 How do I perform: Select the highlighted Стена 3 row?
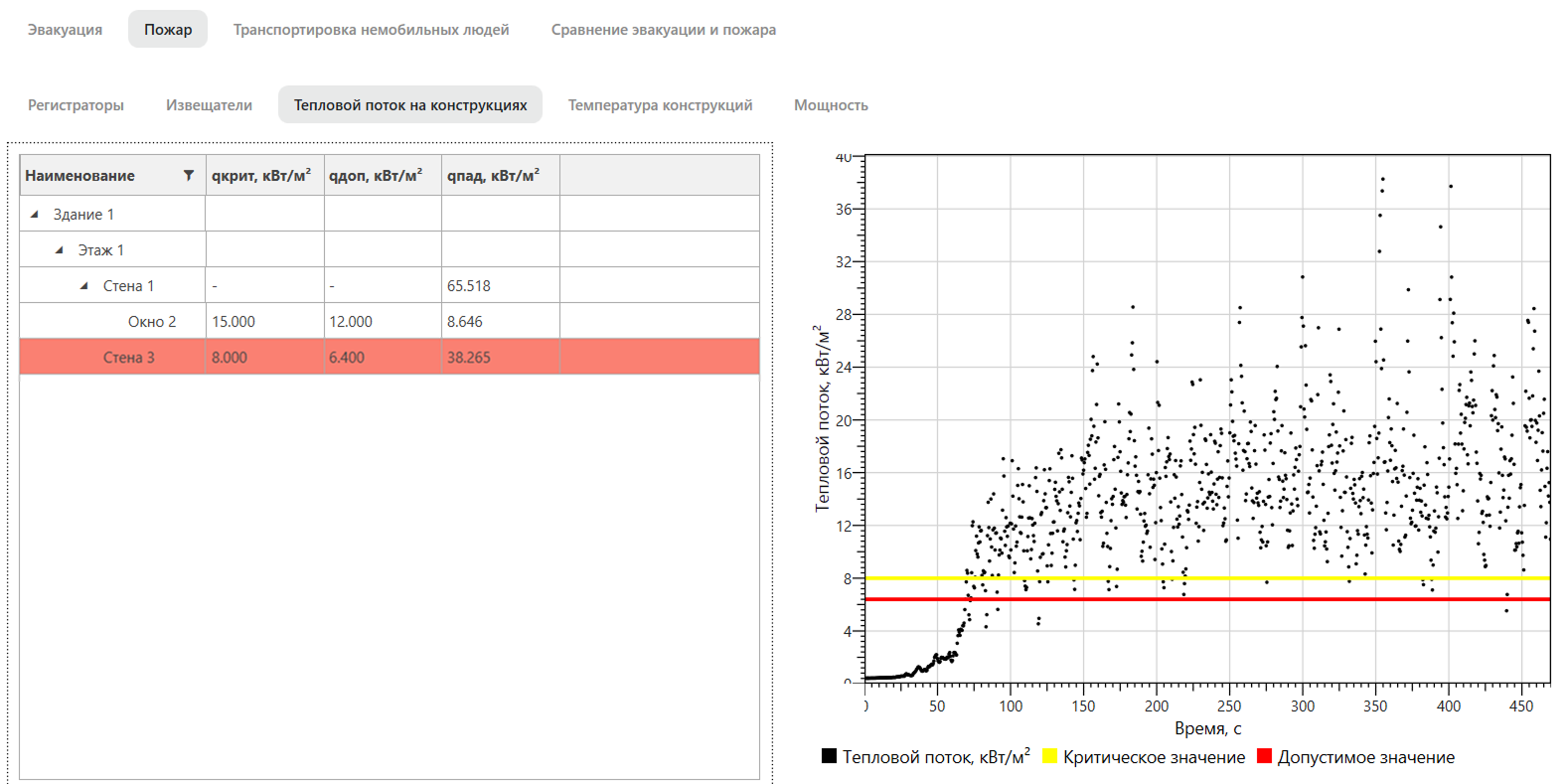click(390, 357)
